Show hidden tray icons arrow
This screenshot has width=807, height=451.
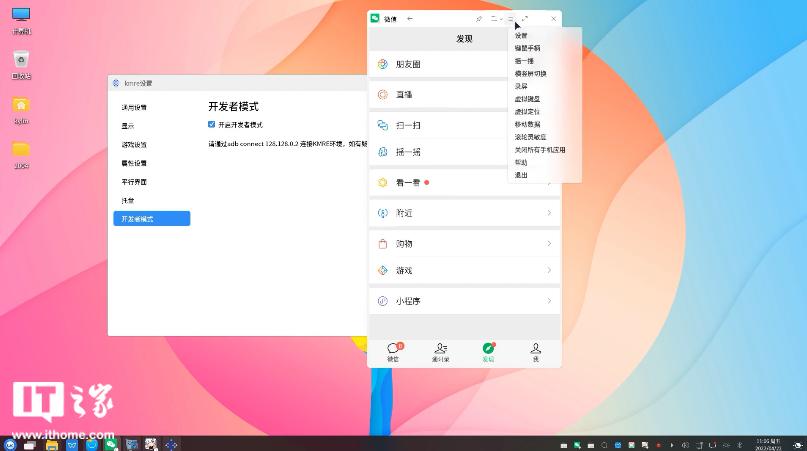(672, 445)
